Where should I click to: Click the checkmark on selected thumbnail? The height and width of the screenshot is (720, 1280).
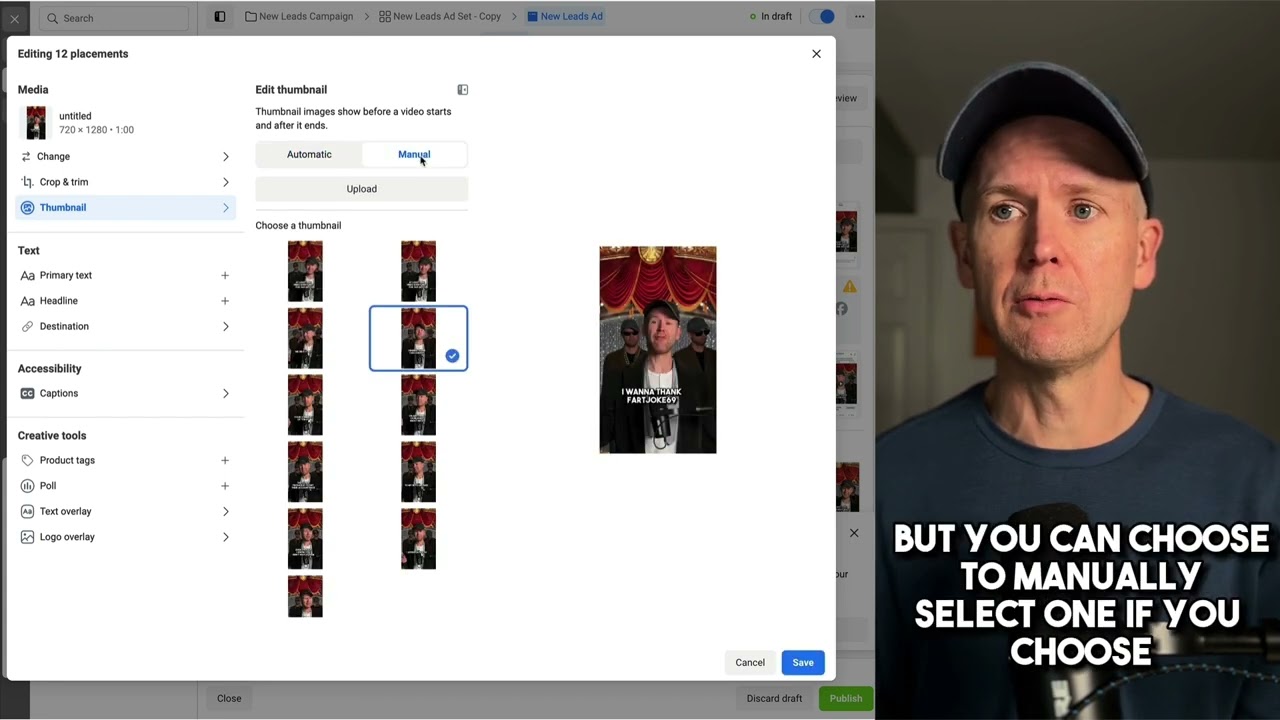[452, 355]
